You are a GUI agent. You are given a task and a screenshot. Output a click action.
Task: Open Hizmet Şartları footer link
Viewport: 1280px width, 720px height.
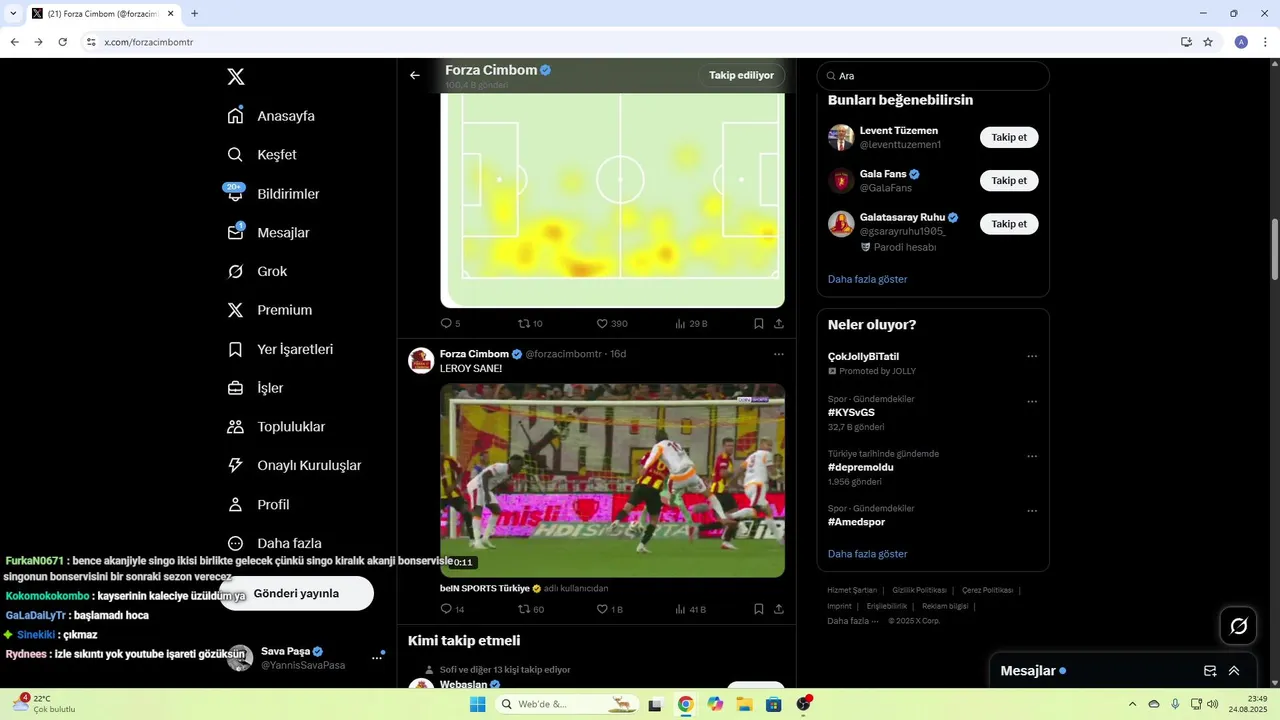pos(852,590)
